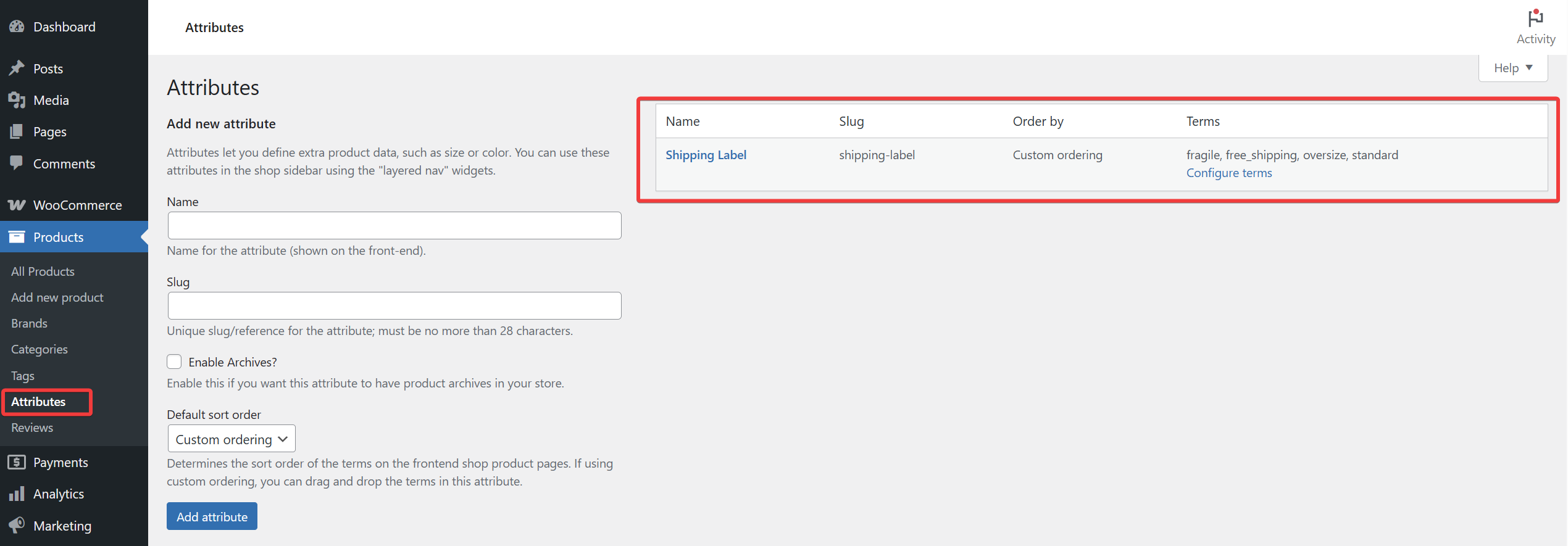
Task: Open All Products submenu item
Action: [x=43, y=271]
